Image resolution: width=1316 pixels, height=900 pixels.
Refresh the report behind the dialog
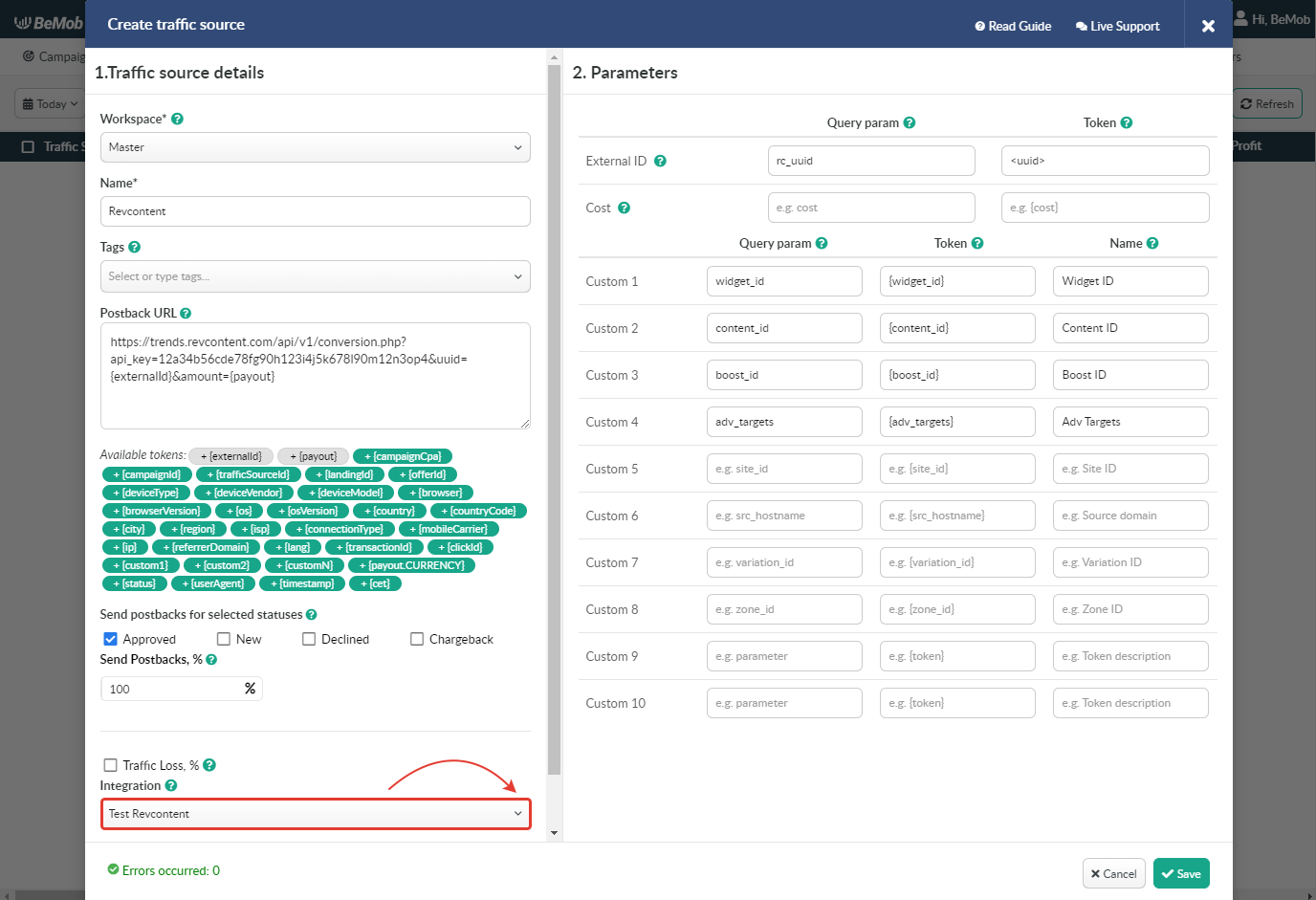click(1267, 104)
